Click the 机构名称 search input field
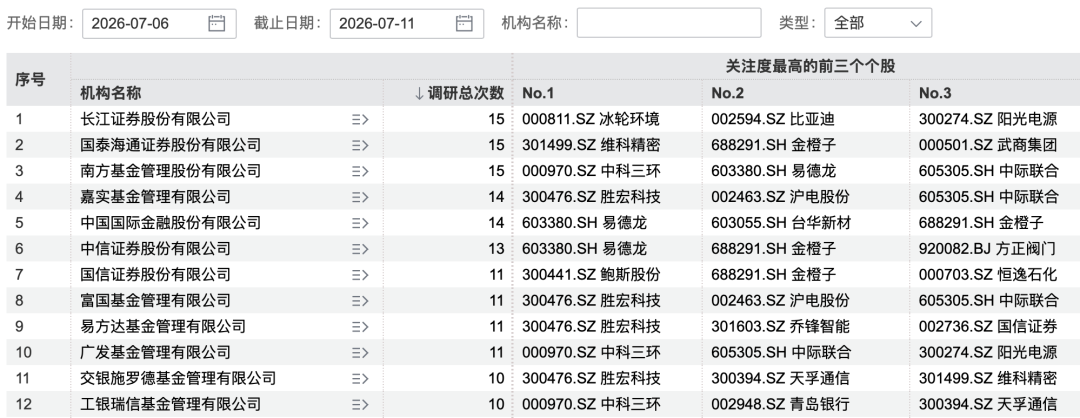1080x418 pixels. (669, 23)
